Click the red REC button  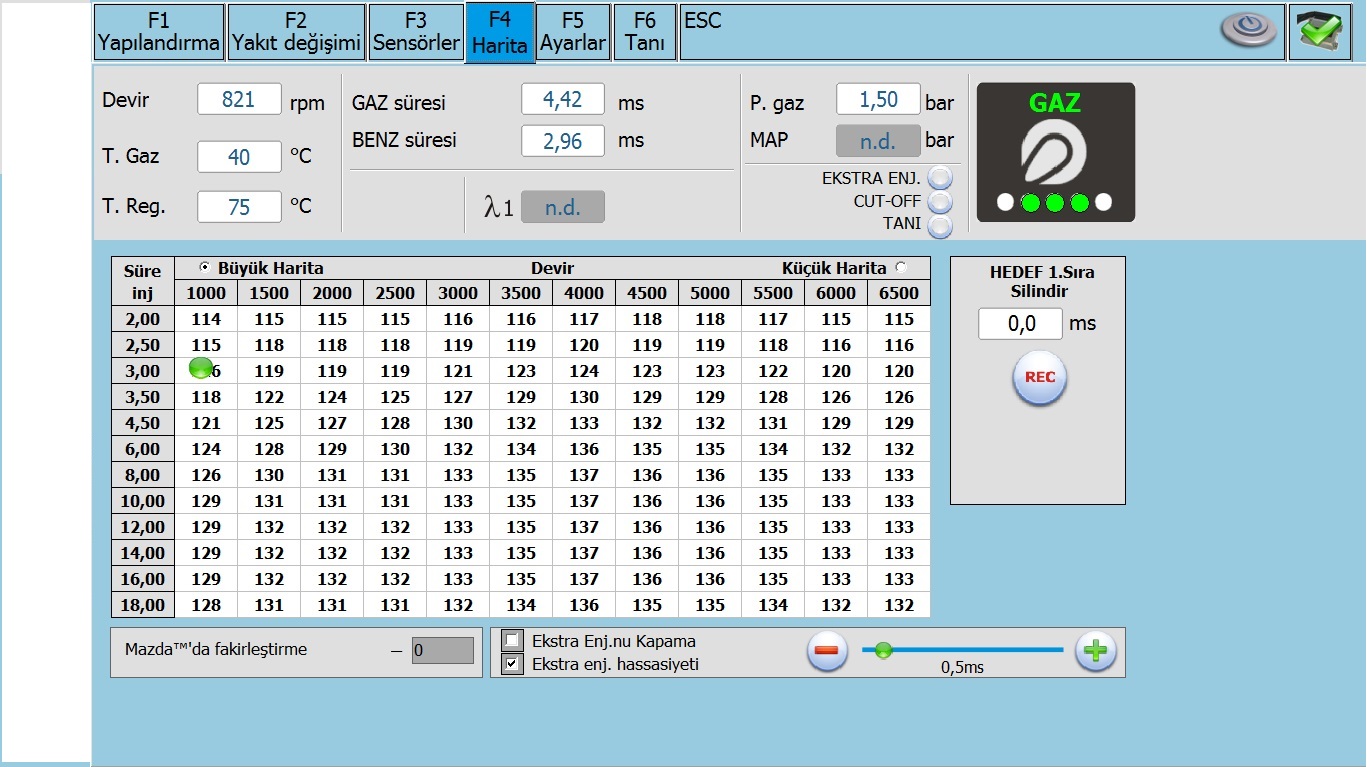coord(1040,378)
